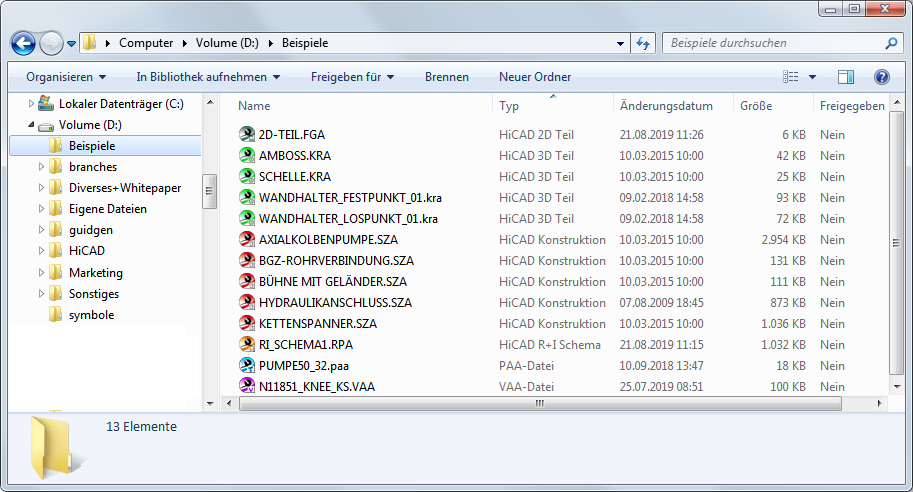The width and height of the screenshot is (913, 492).
Task: Click the Brennen toolbar command
Action: point(447,77)
